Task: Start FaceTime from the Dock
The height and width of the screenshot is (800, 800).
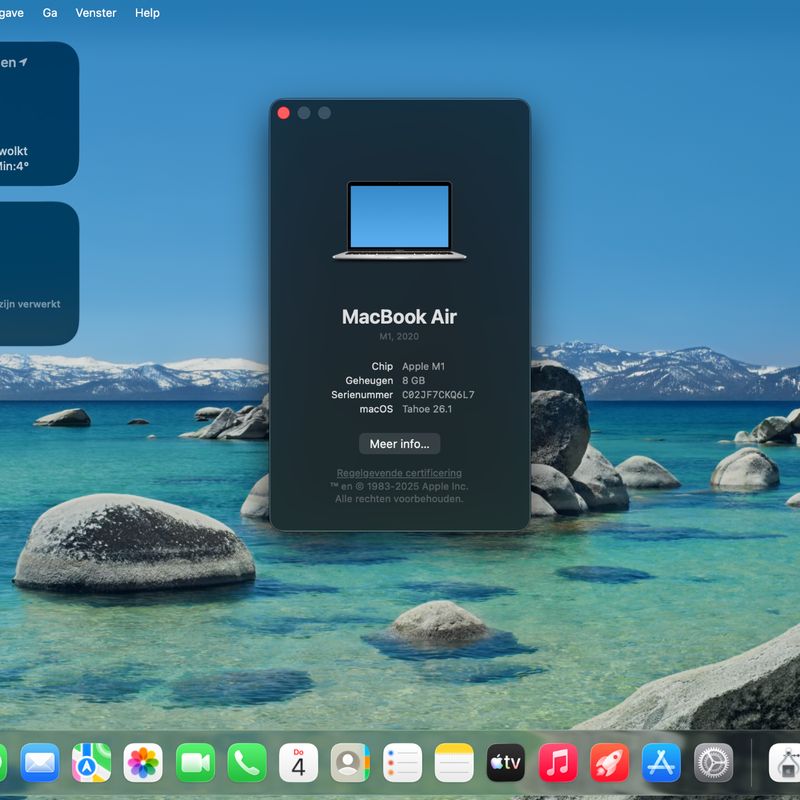Action: pyautogui.click(x=195, y=763)
